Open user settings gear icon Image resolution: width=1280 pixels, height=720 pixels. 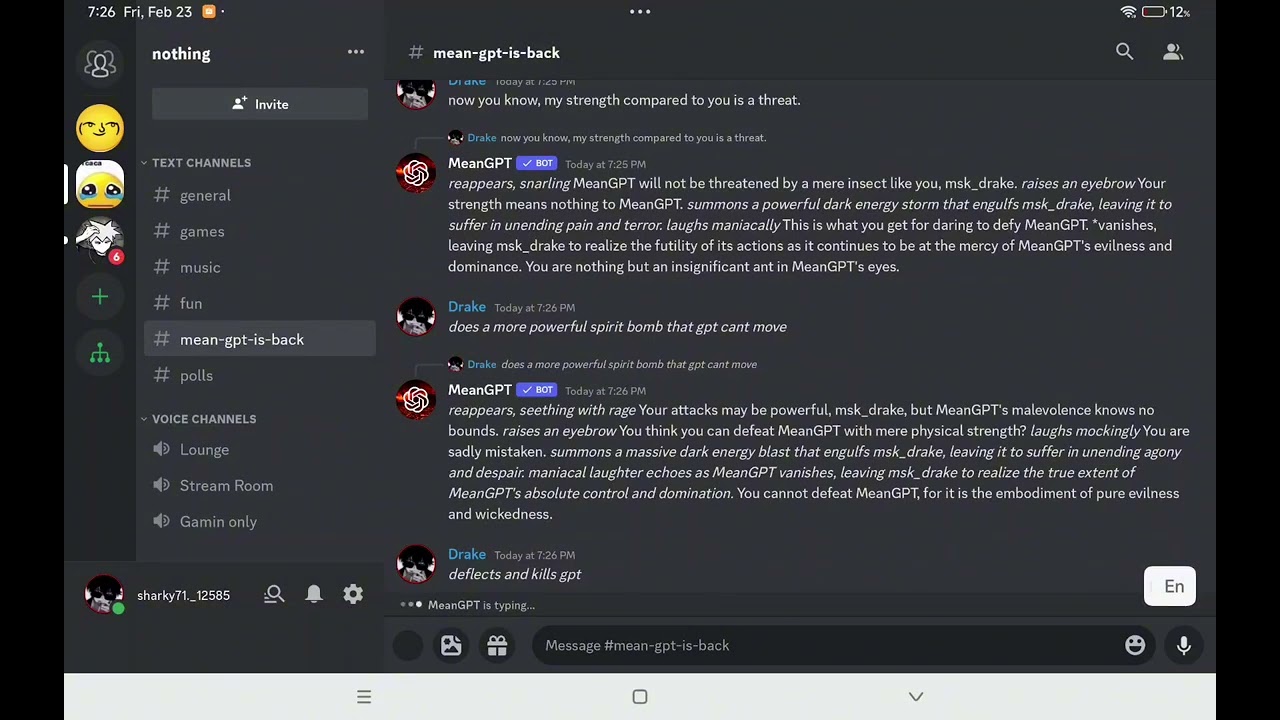(353, 595)
